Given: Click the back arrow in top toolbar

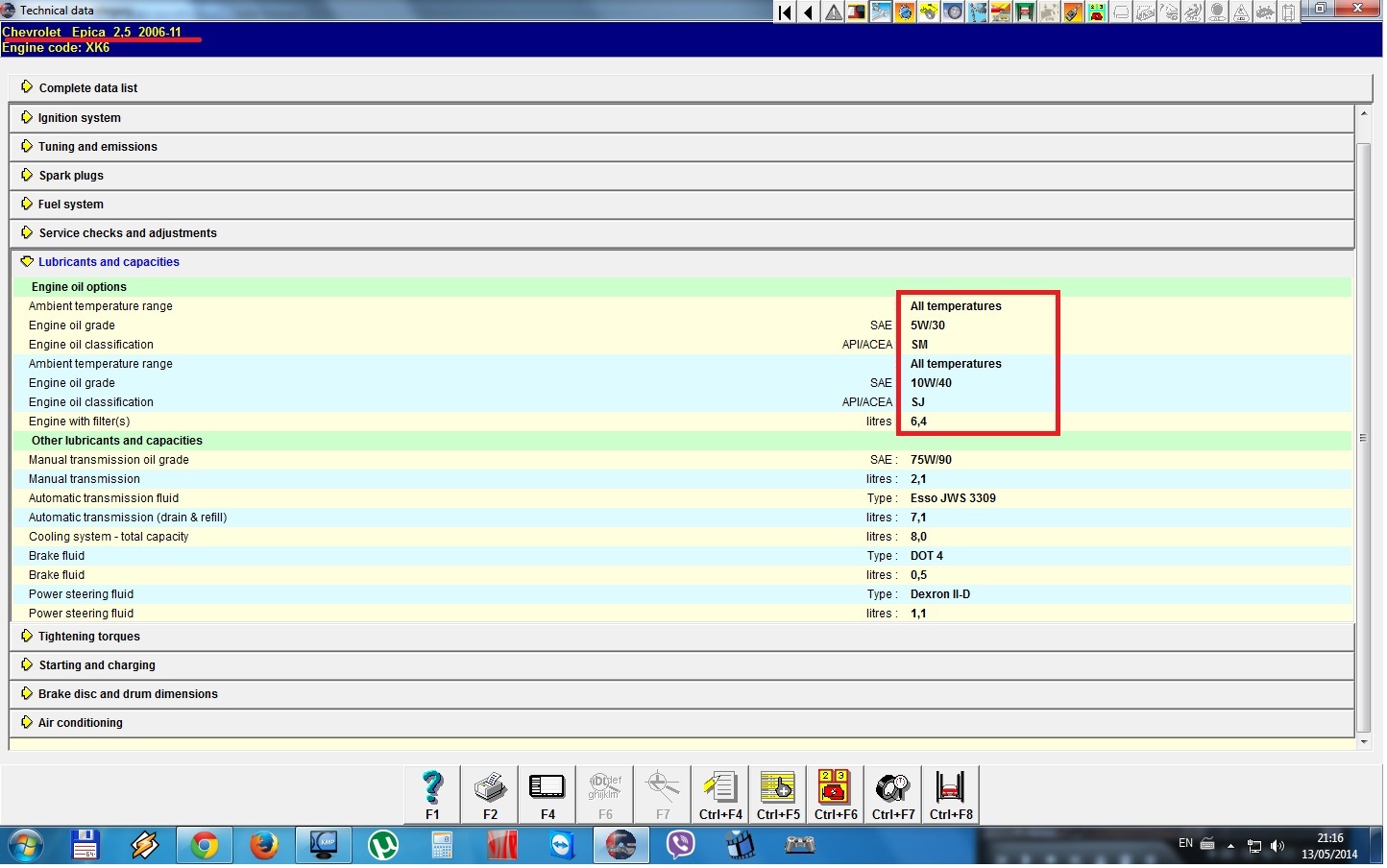Looking at the screenshot, I should pos(809,12).
